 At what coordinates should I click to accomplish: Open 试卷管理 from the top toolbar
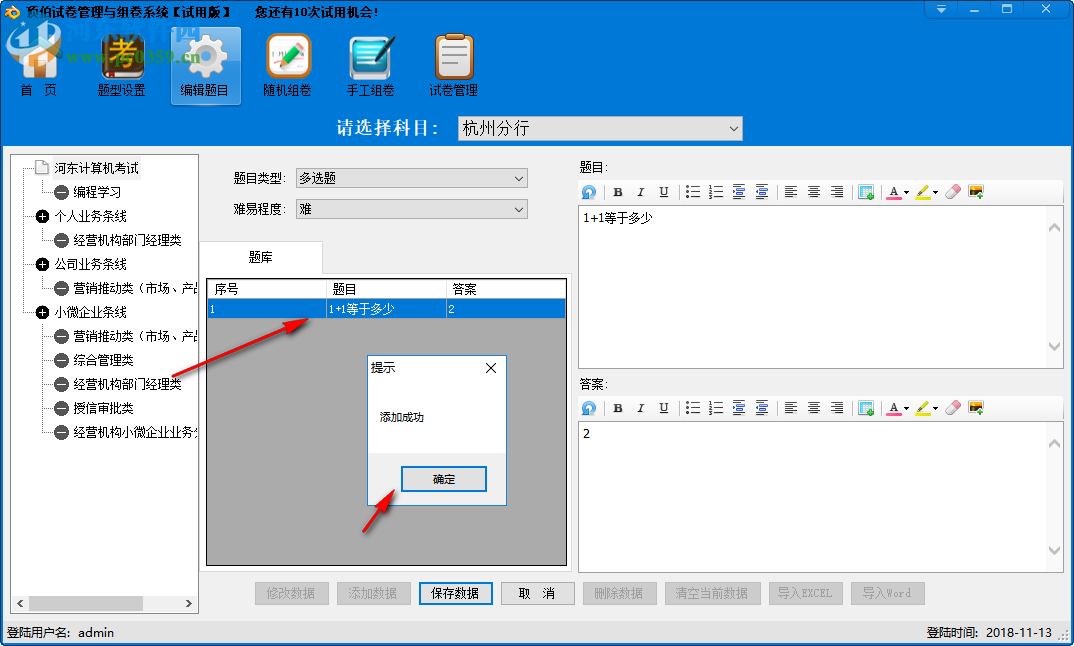tap(453, 65)
